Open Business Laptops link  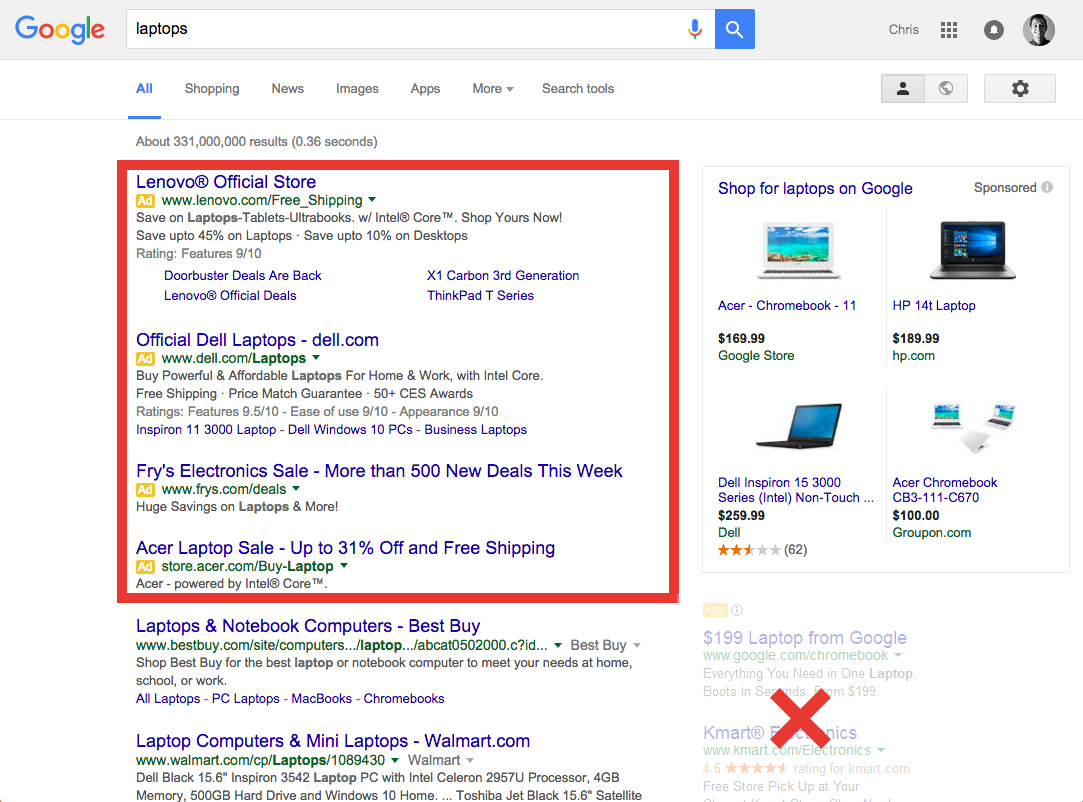tap(475, 430)
